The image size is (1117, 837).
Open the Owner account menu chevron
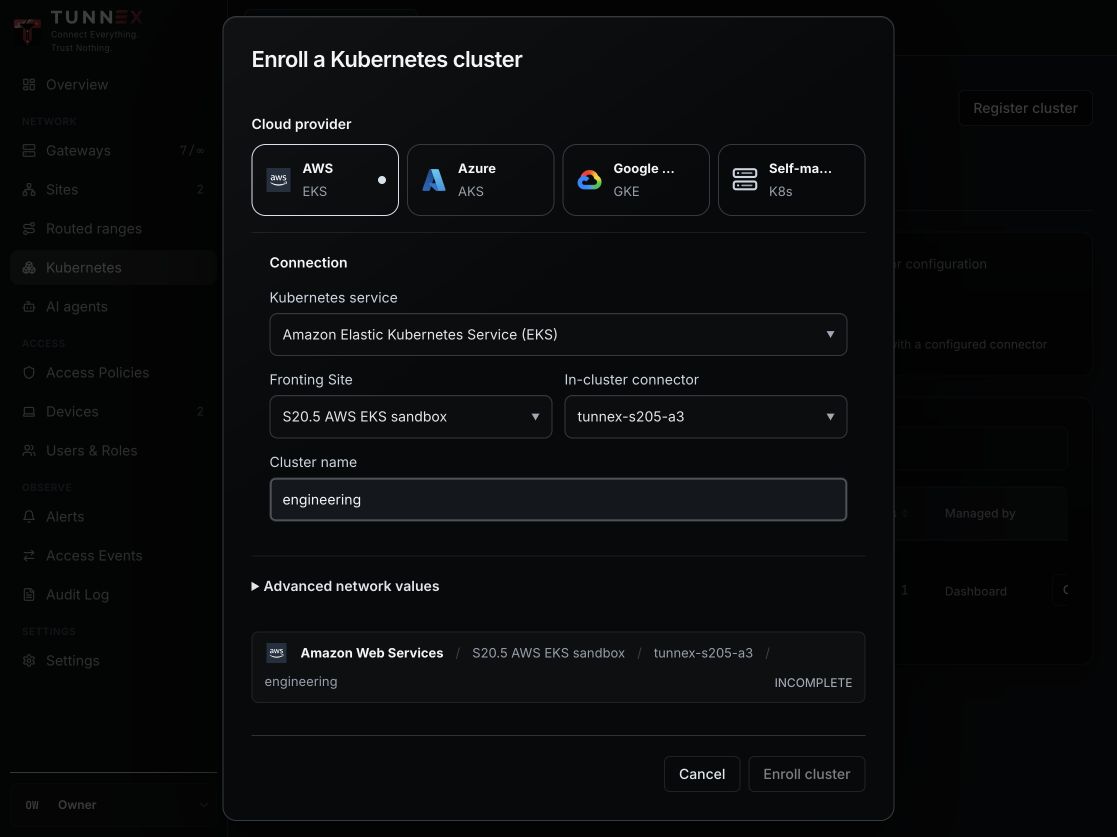tap(204, 805)
